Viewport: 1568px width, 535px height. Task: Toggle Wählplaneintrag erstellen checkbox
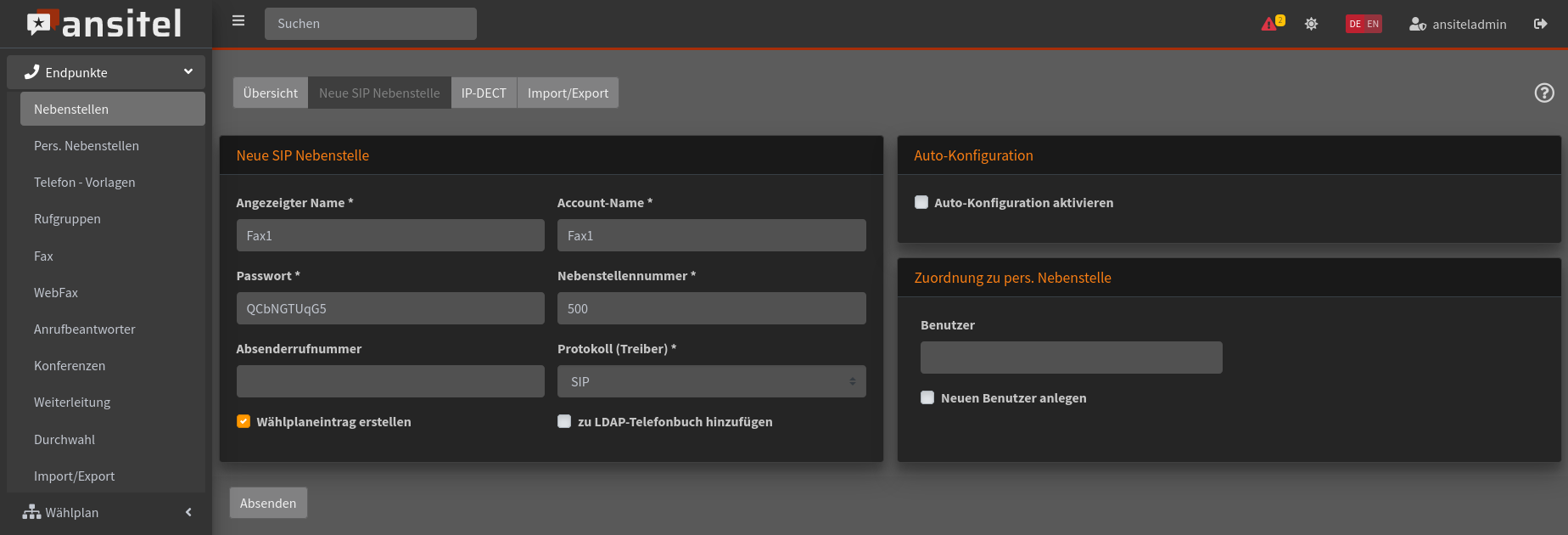pos(244,421)
